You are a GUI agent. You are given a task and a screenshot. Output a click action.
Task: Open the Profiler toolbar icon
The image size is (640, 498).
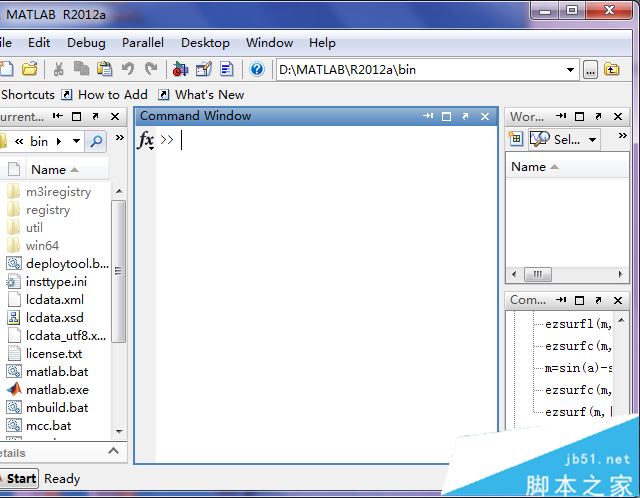[227, 69]
